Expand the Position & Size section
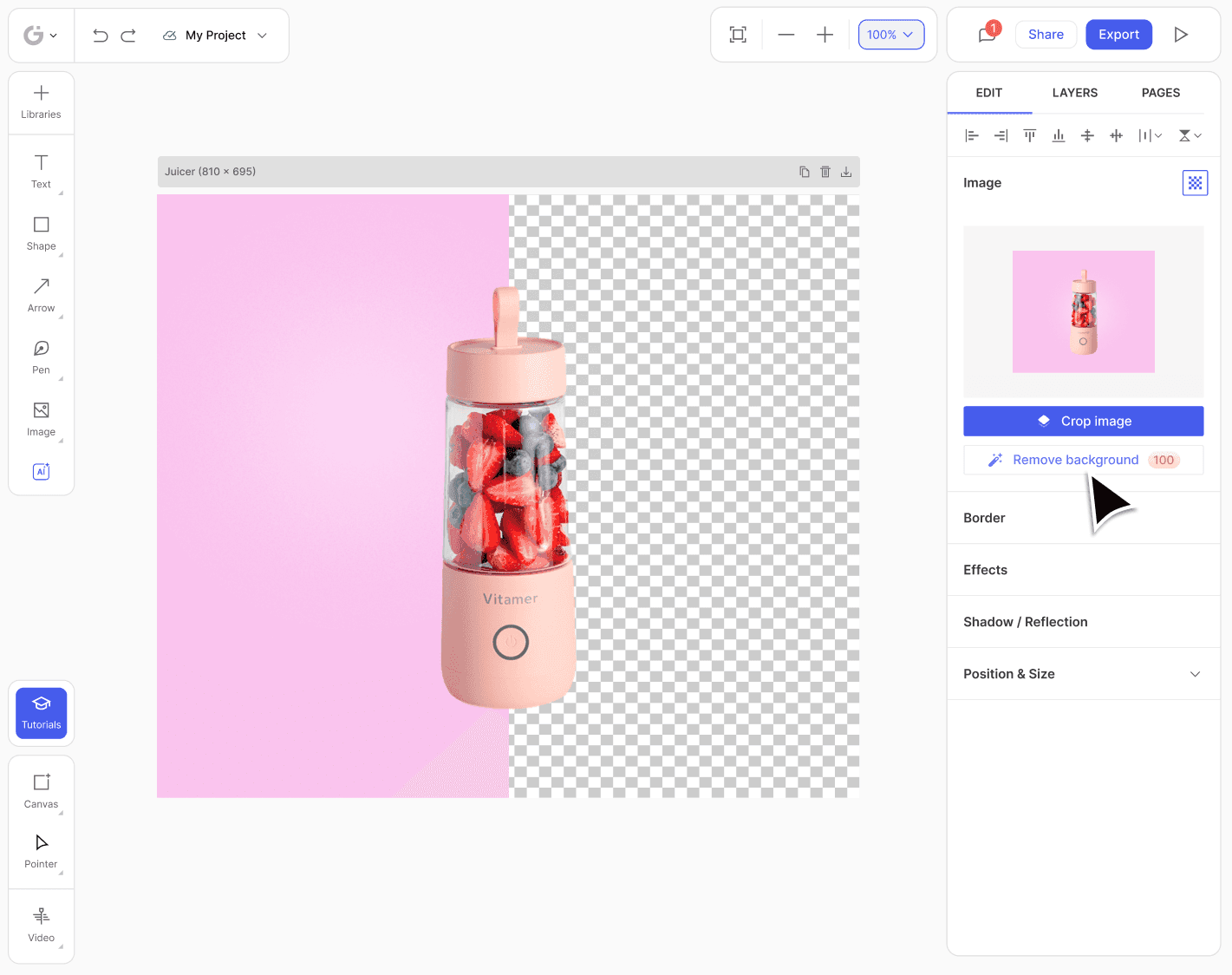Image resolution: width=1232 pixels, height=975 pixels. pyautogui.click(x=1083, y=674)
